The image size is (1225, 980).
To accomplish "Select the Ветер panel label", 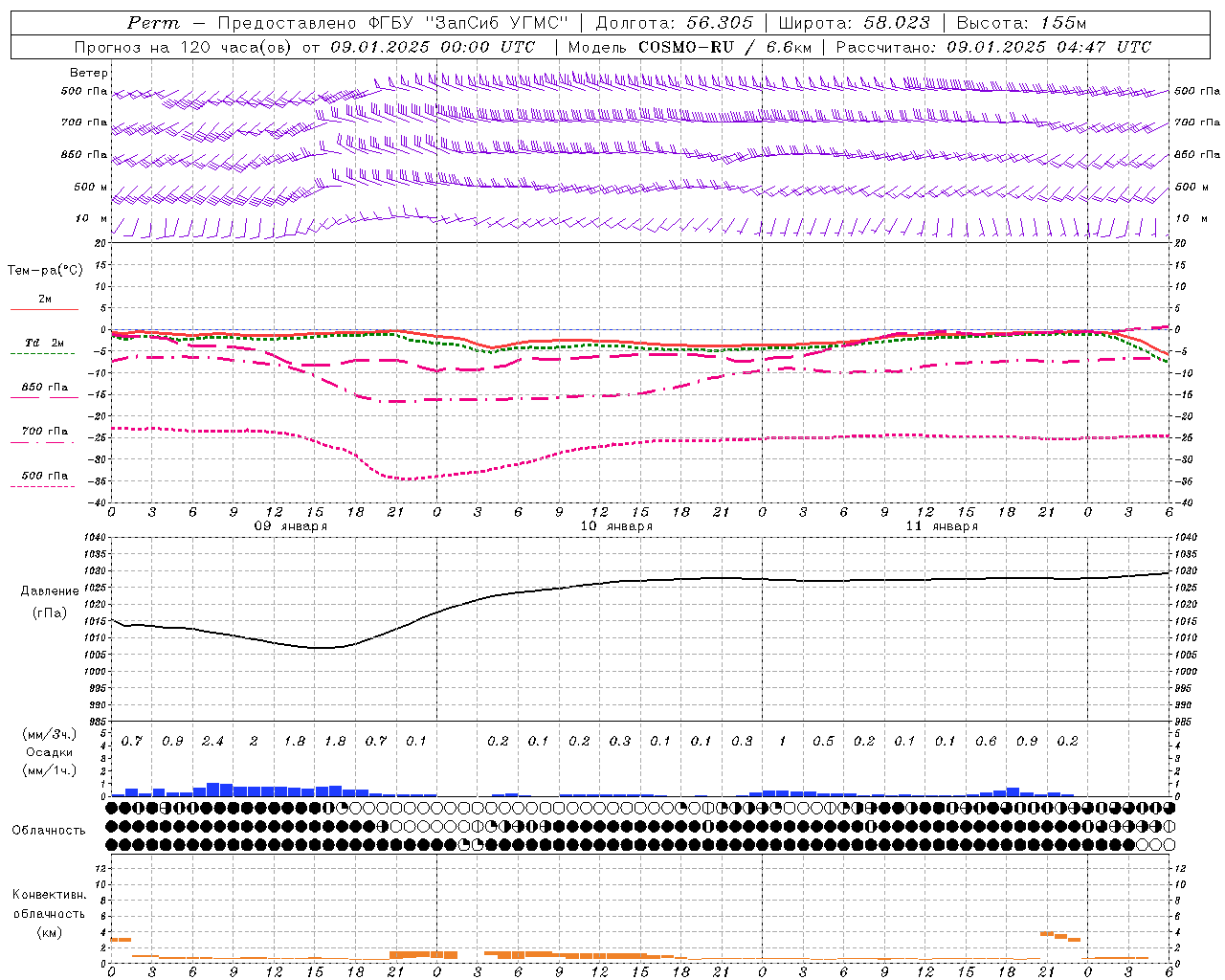I will click(x=89, y=73).
